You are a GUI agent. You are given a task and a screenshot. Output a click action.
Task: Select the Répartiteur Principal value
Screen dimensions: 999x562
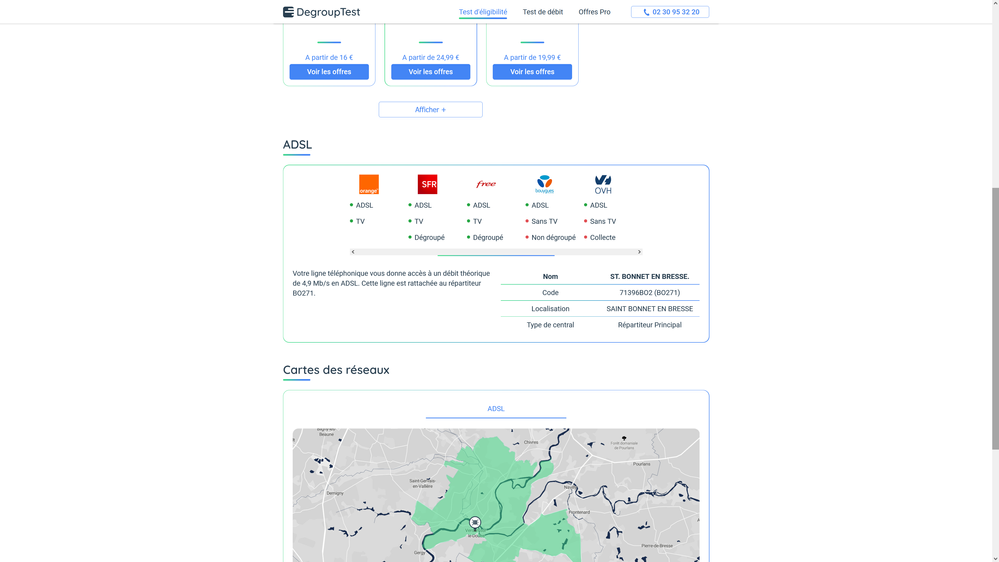click(x=649, y=325)
